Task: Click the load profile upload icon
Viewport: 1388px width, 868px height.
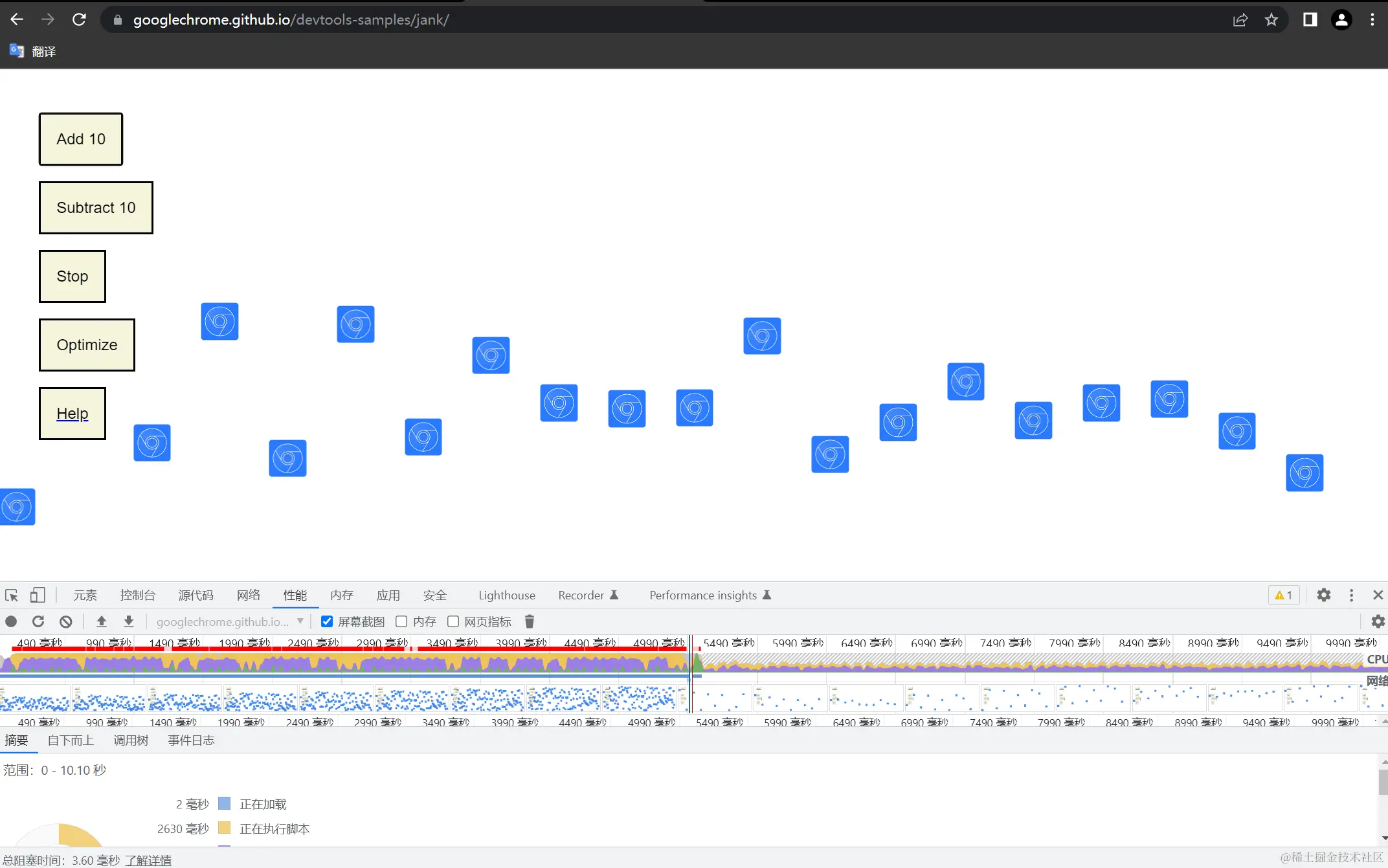Action: tap(102, 622)
